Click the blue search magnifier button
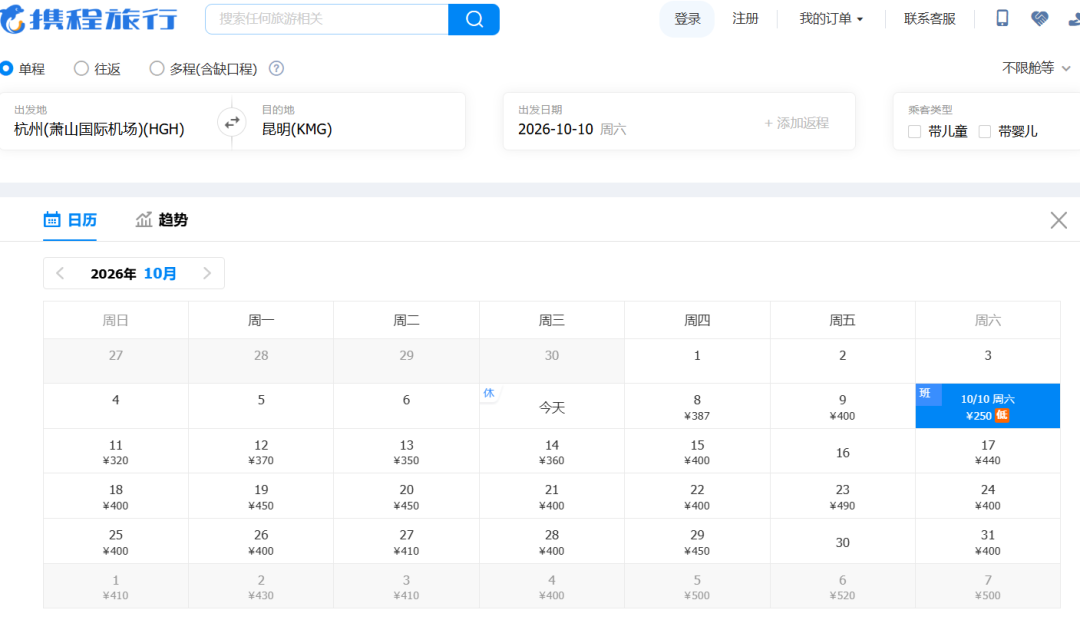 pos(474,19)
